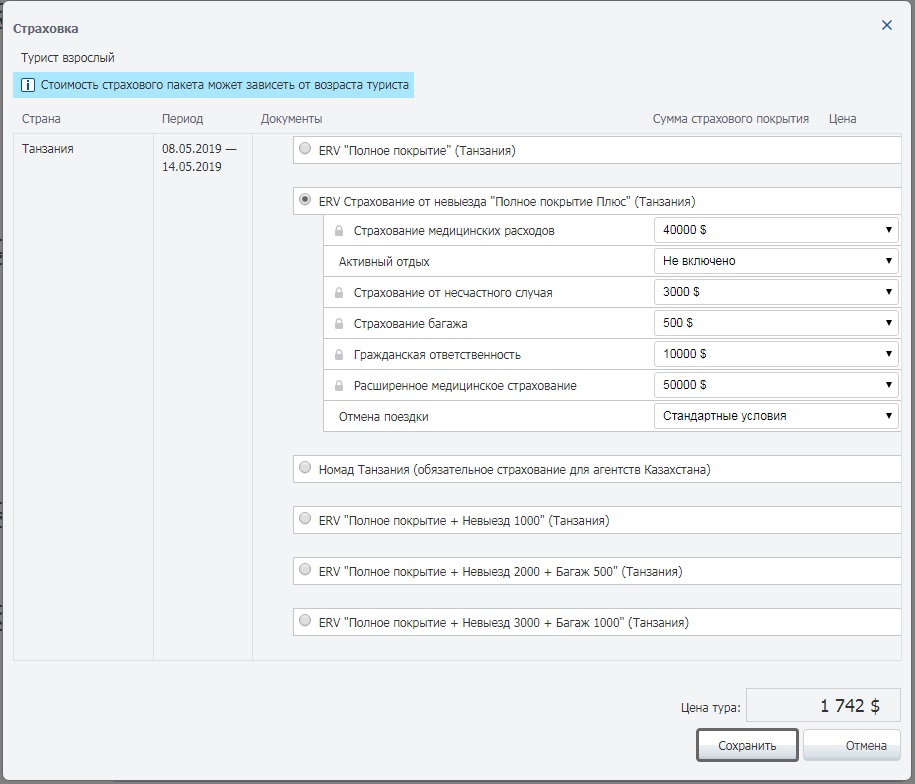Close the Страховка dialog with X

tap(886, 26)
